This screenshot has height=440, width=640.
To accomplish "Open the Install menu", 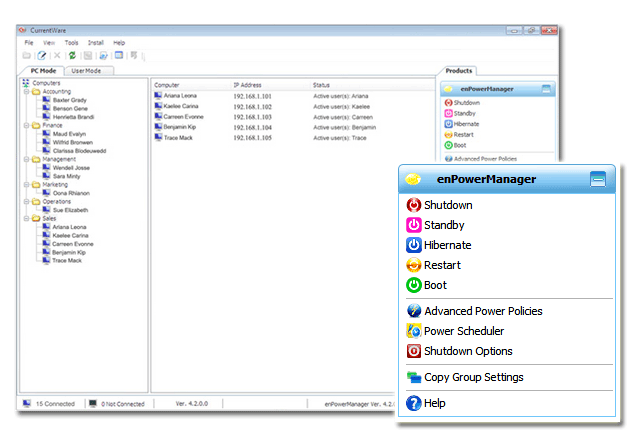I will [x=96, y=42].
